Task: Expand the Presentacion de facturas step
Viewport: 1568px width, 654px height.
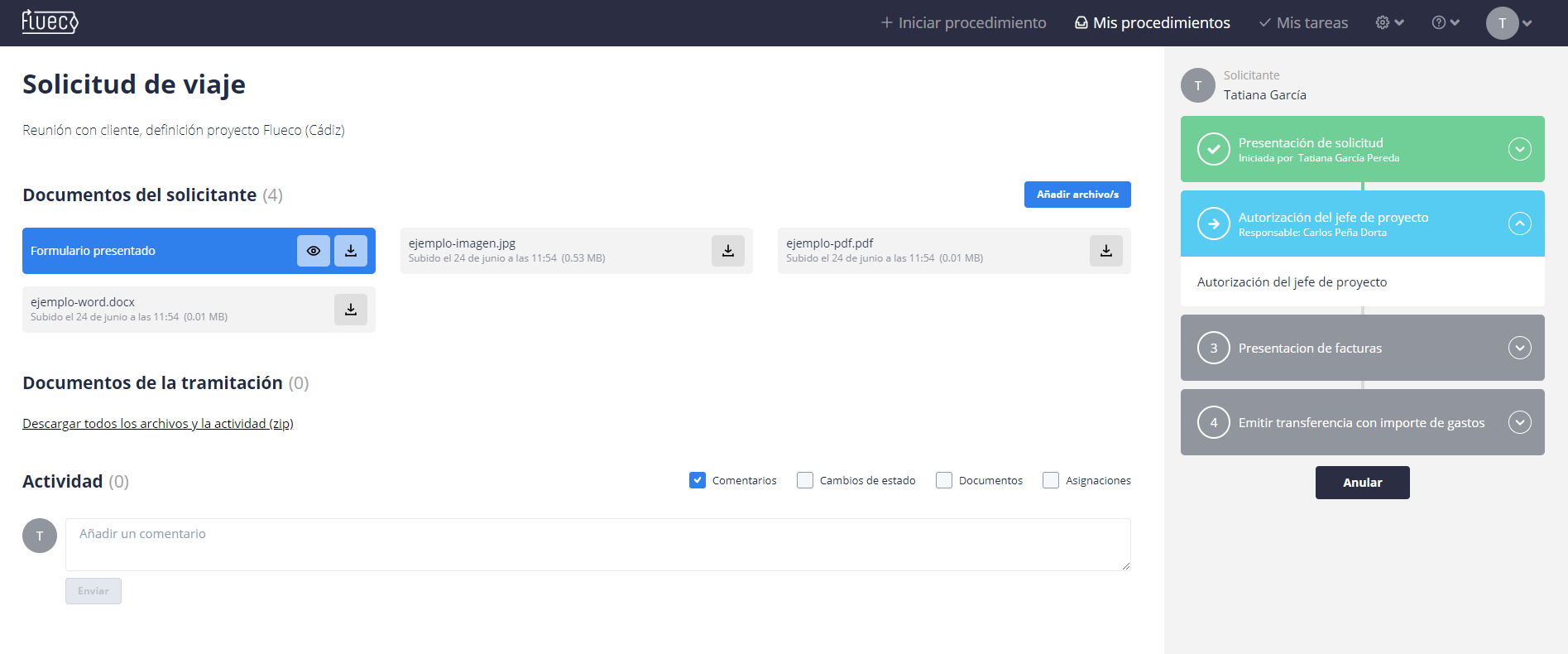Action: click(1519, 348)
